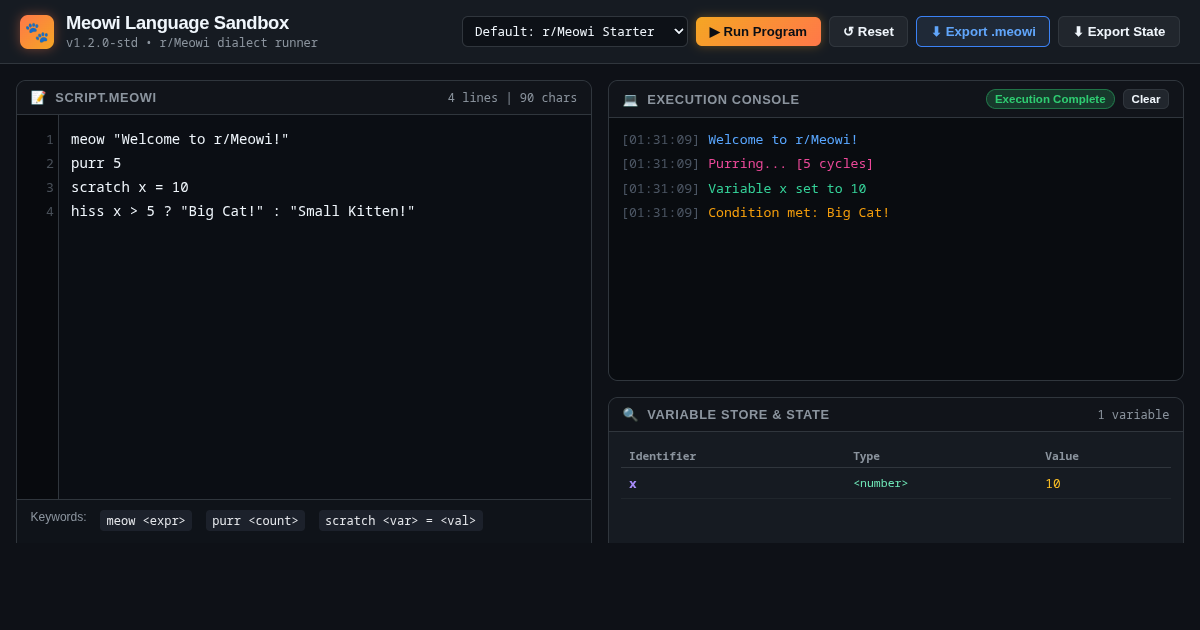Click console output "Purring... [5 cycles]"
Viewport: 1200px width, 630px height.
pyautogui.click(x=791, y=163)
